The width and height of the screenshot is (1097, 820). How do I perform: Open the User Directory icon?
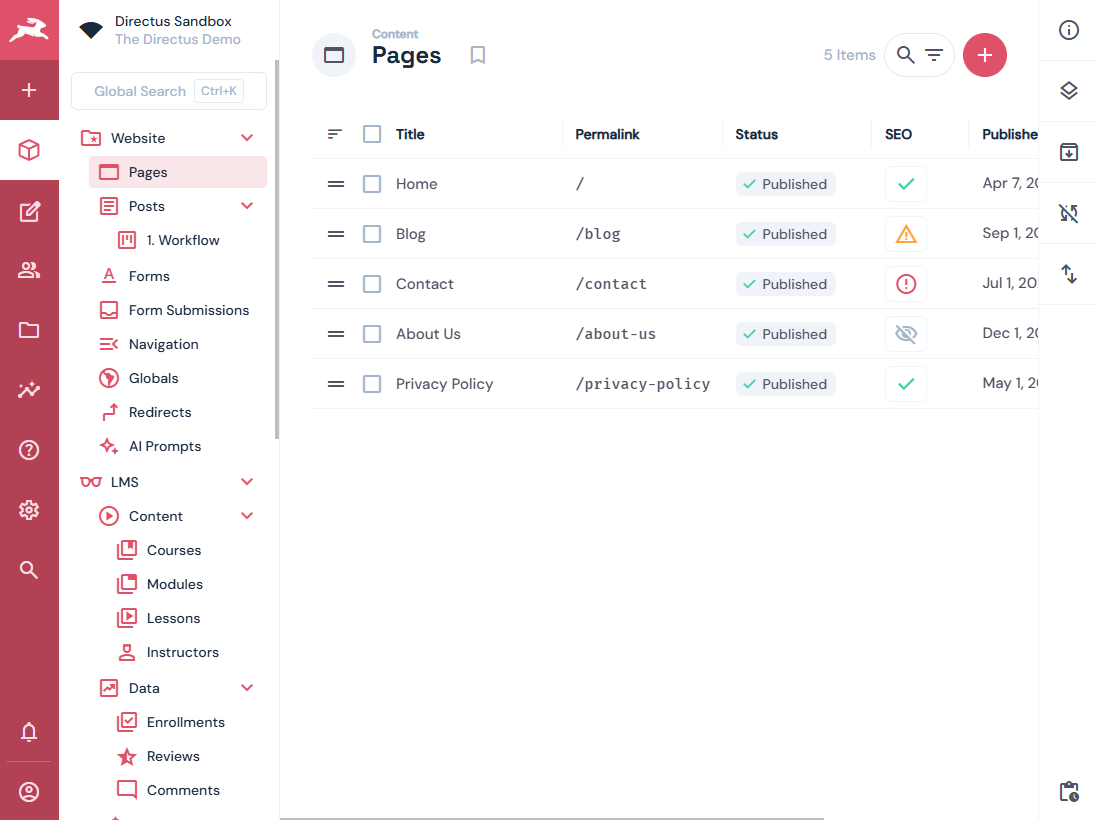29,270
